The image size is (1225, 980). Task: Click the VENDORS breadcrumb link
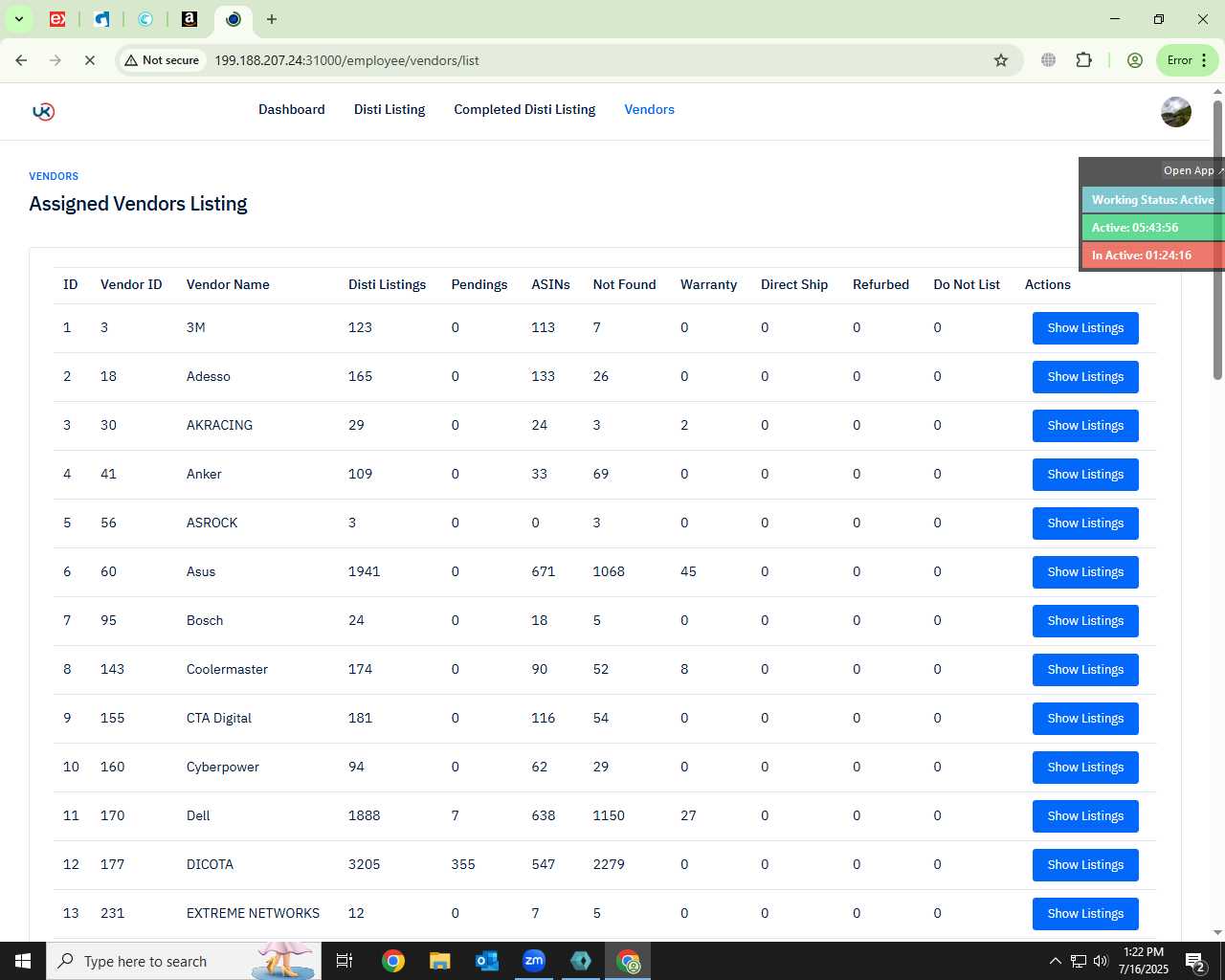click(54, 176)
